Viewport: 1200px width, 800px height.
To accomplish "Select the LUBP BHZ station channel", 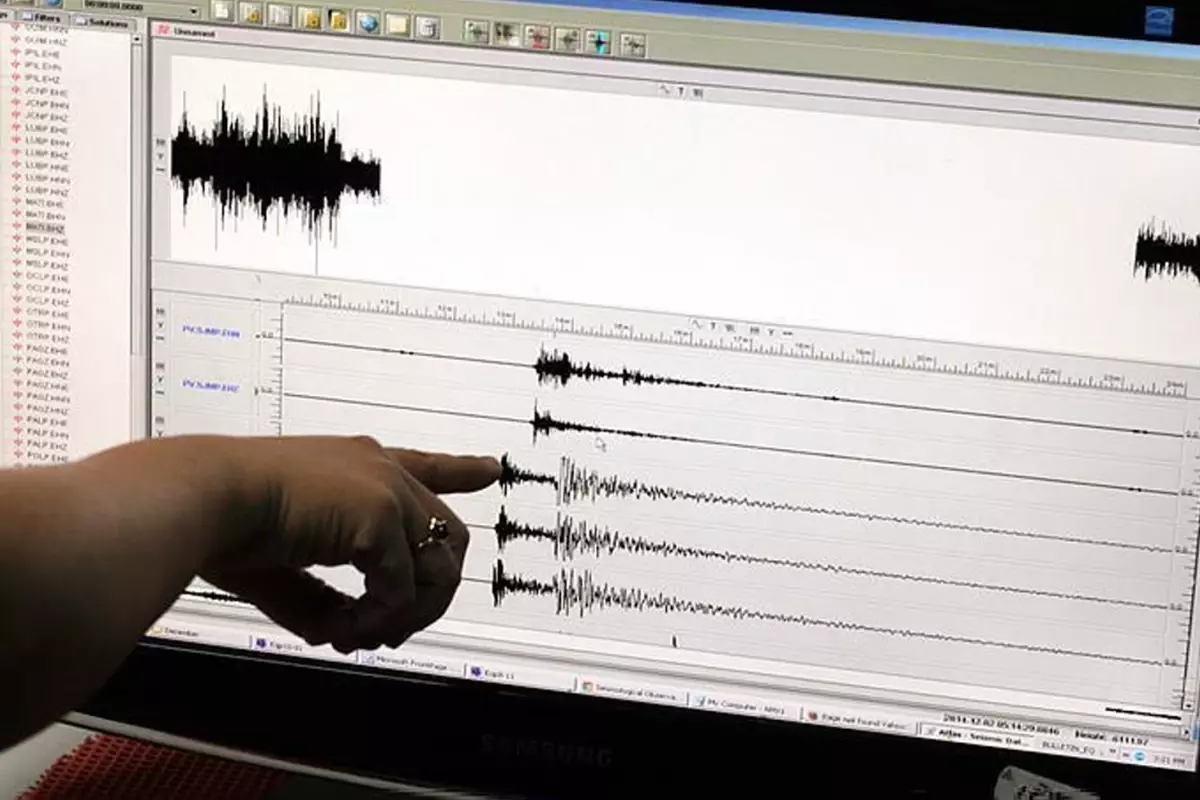I will pos(47,154).
